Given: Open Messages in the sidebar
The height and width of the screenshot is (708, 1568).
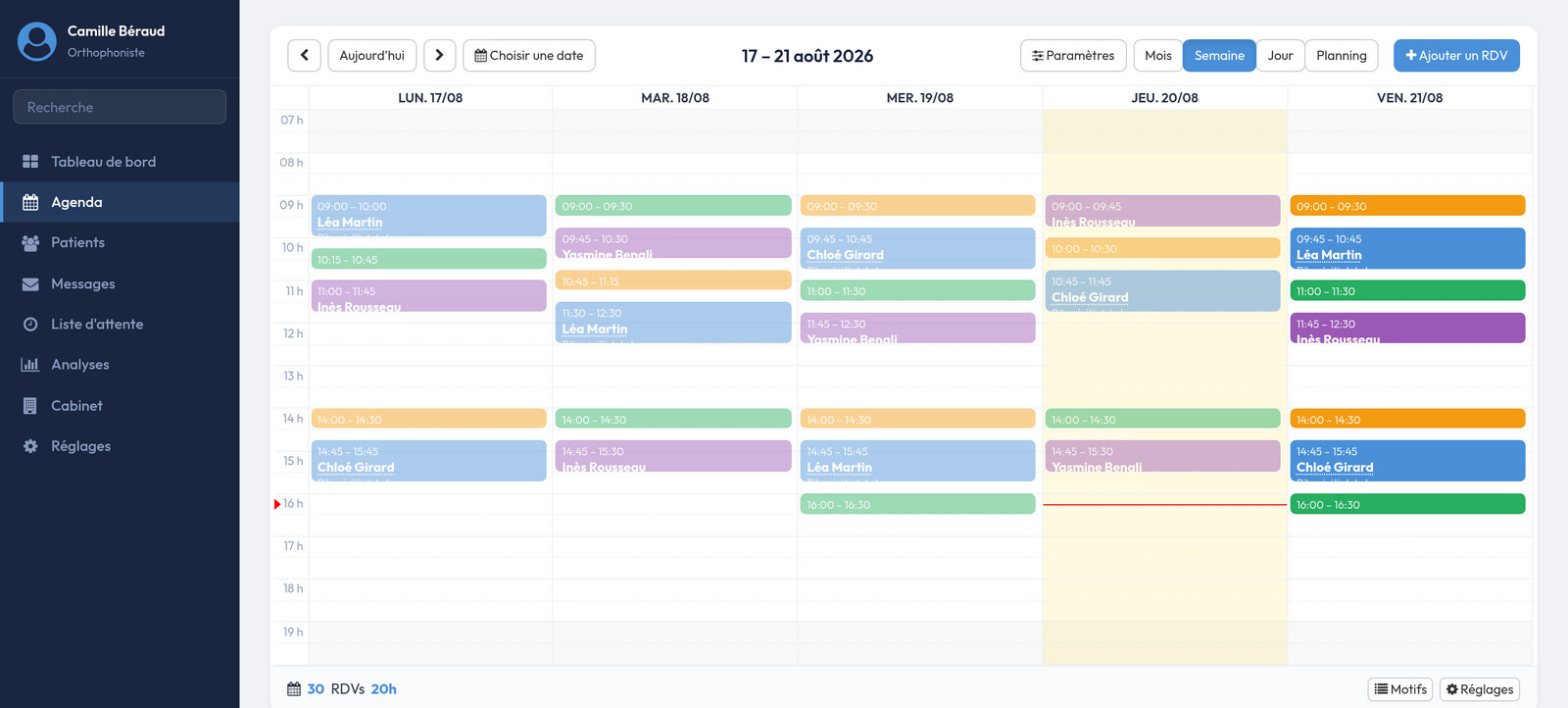Looking at the screenshot, I should point(120,283).
